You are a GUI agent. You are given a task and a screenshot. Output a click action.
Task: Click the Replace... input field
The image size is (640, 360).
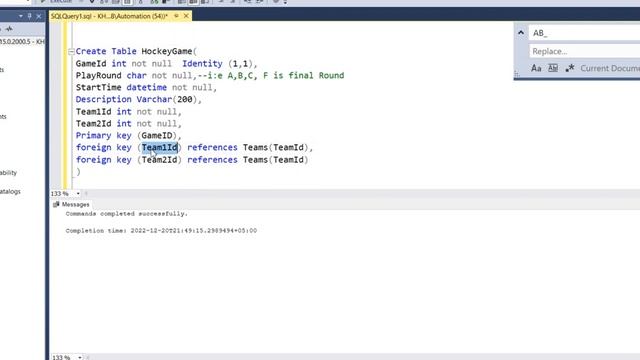click(584, 51)
